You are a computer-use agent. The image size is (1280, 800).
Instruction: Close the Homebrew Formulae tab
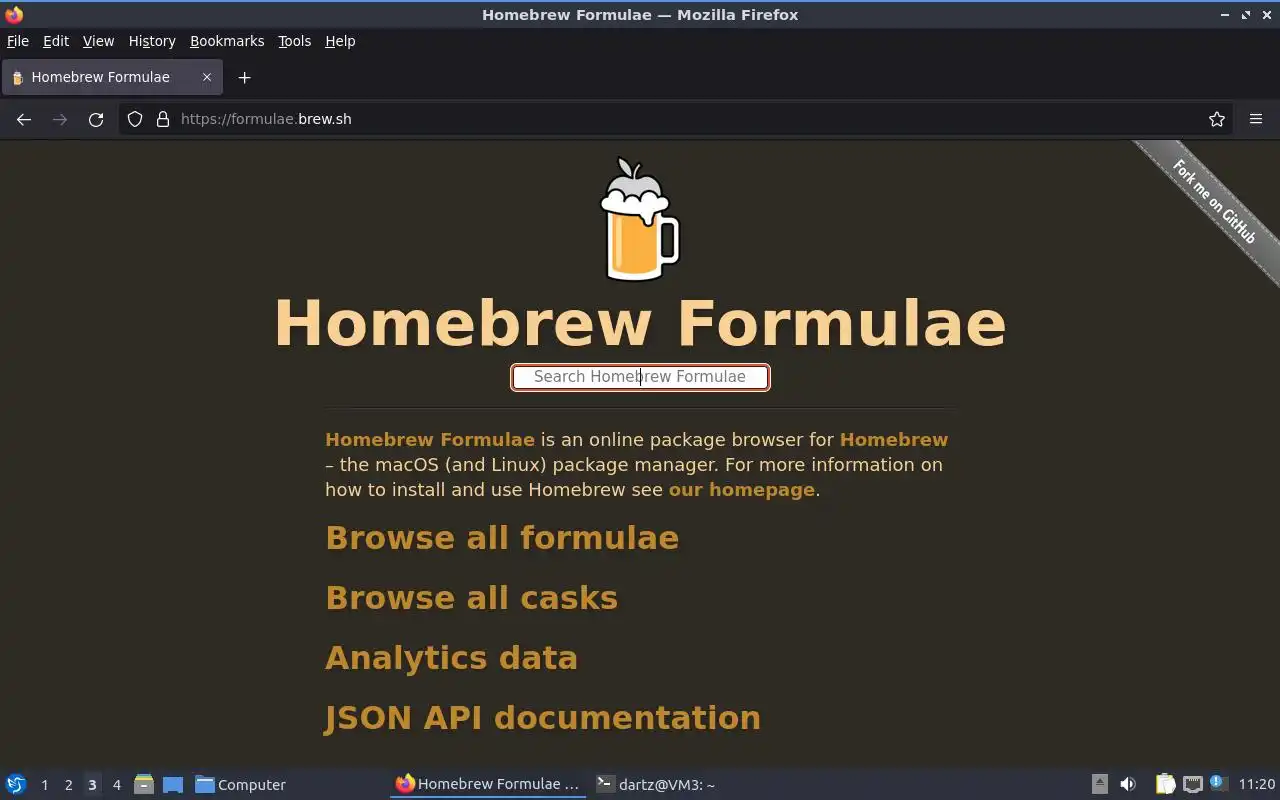tap(207, 77)
